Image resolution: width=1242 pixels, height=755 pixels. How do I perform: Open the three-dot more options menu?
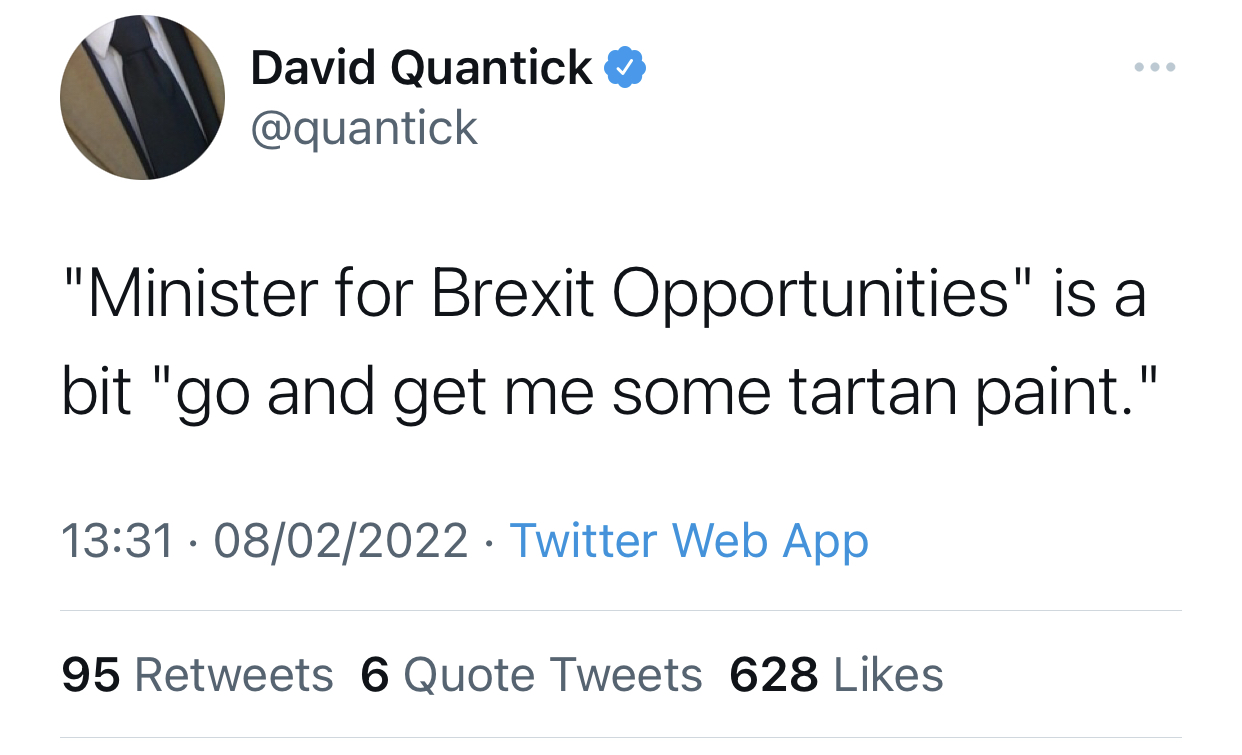click(x=1155, y=68)
